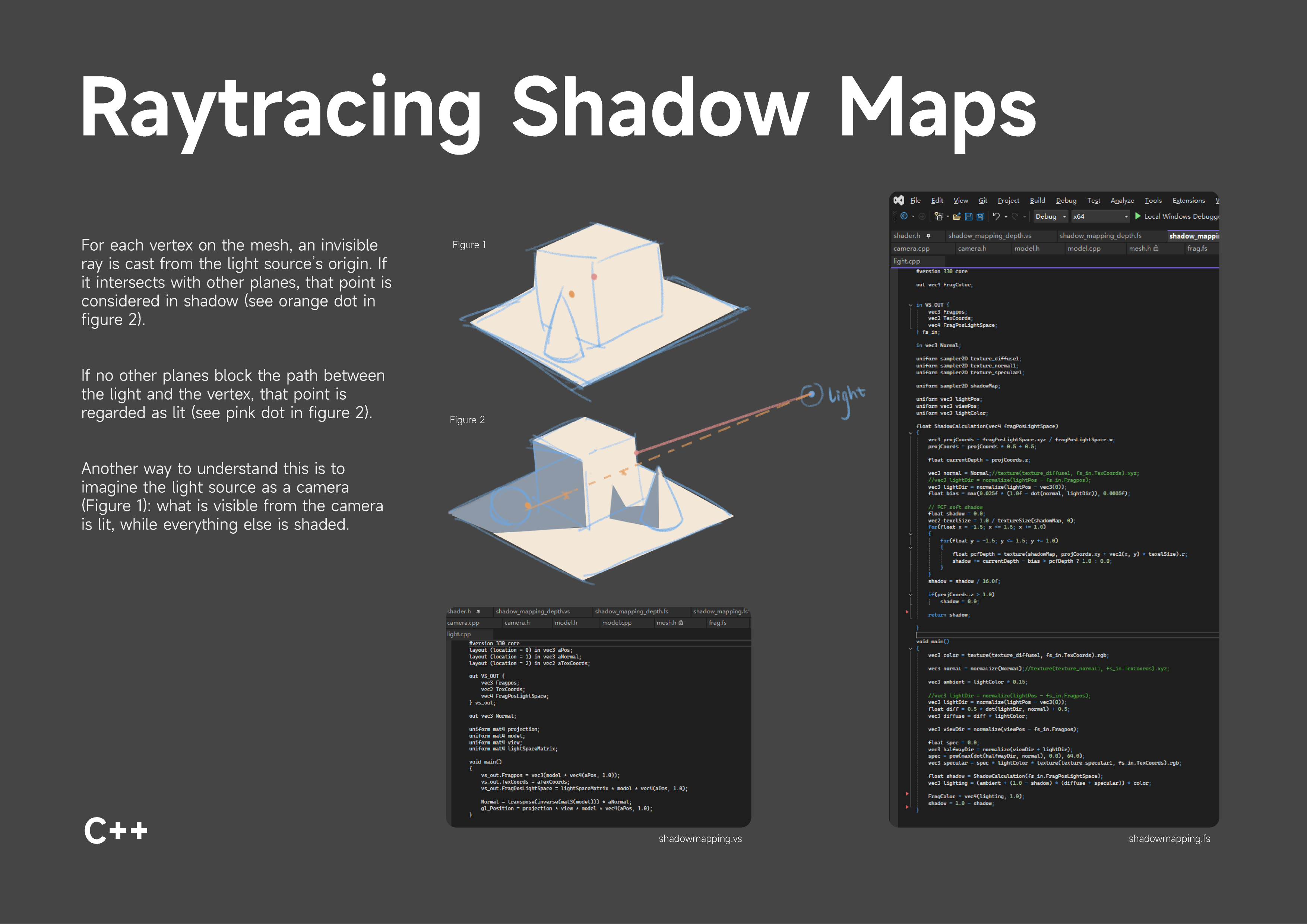Start the Local Windows Debugger
Screen dimensions: 1307x924
[1137, 217]
